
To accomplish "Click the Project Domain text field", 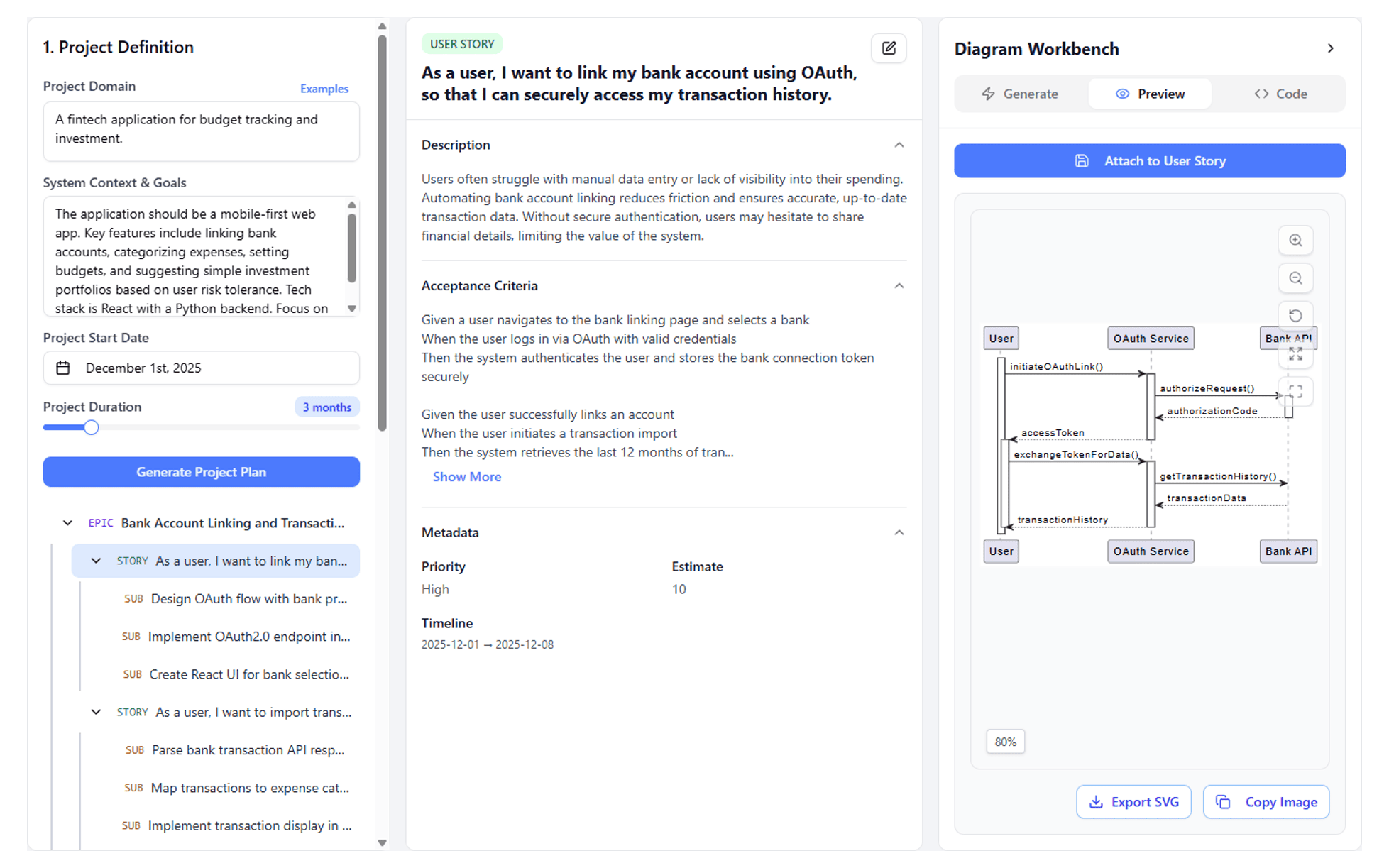I will click(201, 131).
